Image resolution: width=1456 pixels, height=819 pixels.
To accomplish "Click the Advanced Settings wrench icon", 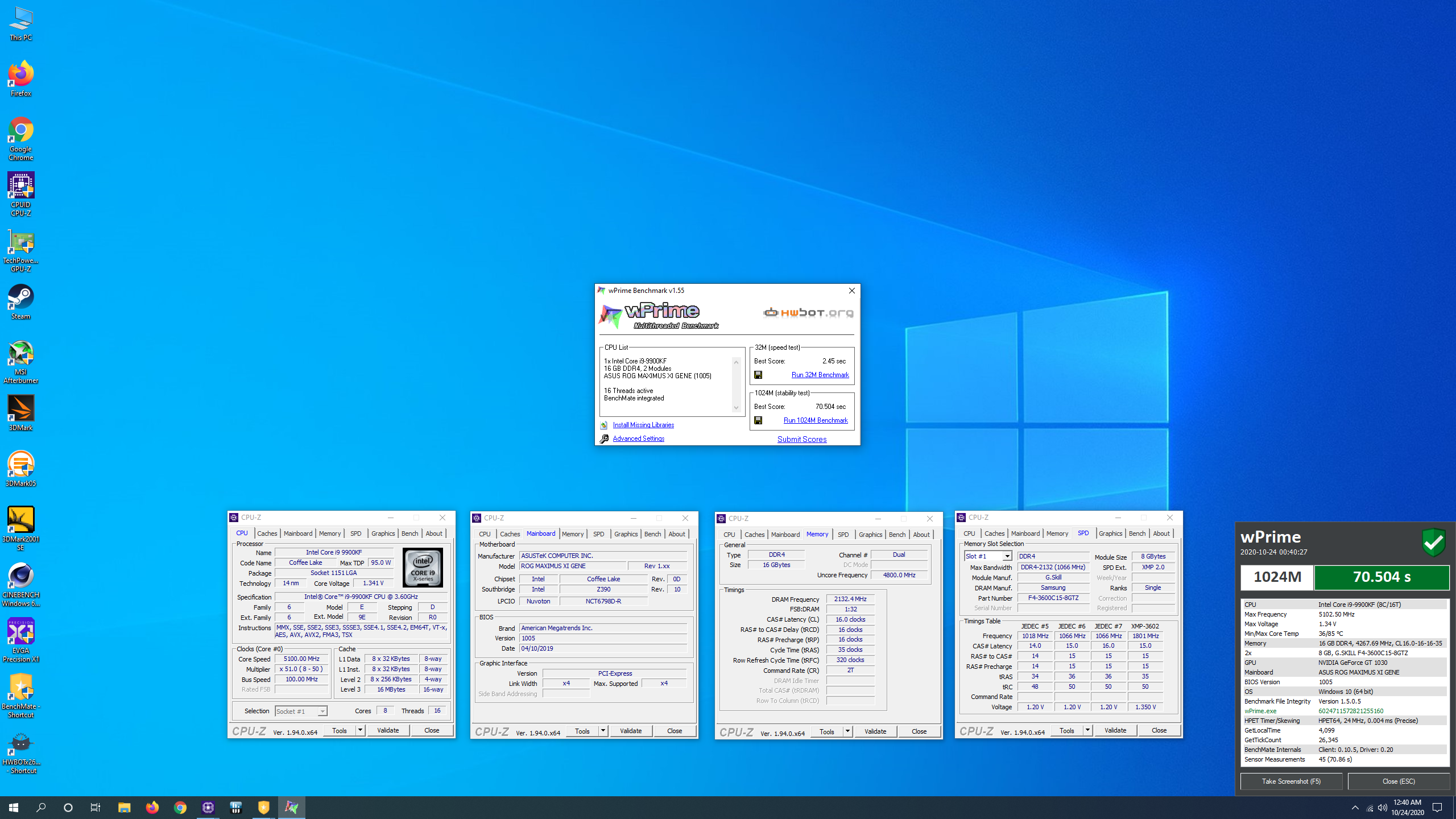I will tap(604, 439).
